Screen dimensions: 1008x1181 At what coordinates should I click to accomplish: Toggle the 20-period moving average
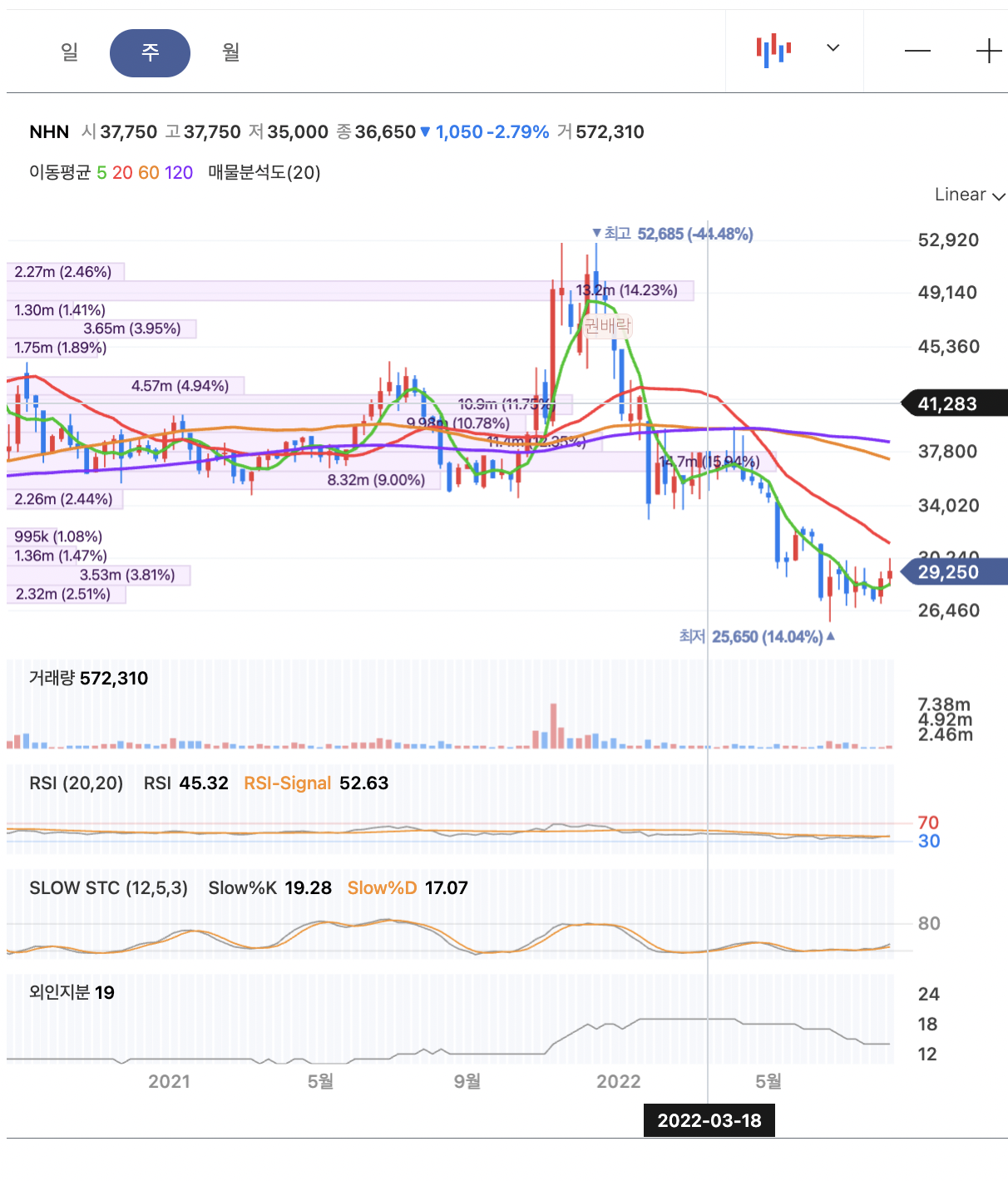(x=122, y=173)
